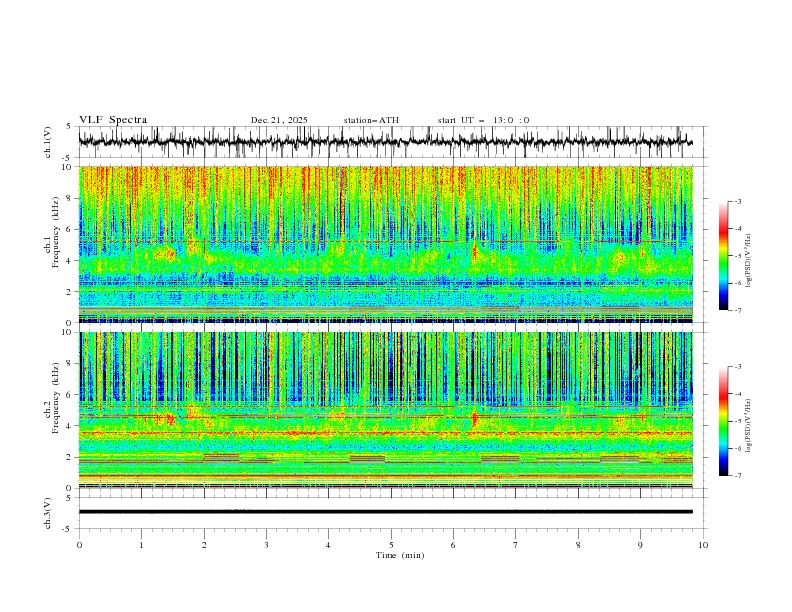Click the "8" tick label on time axis
This screenshot has width=792, height=612.
(578, 545)
